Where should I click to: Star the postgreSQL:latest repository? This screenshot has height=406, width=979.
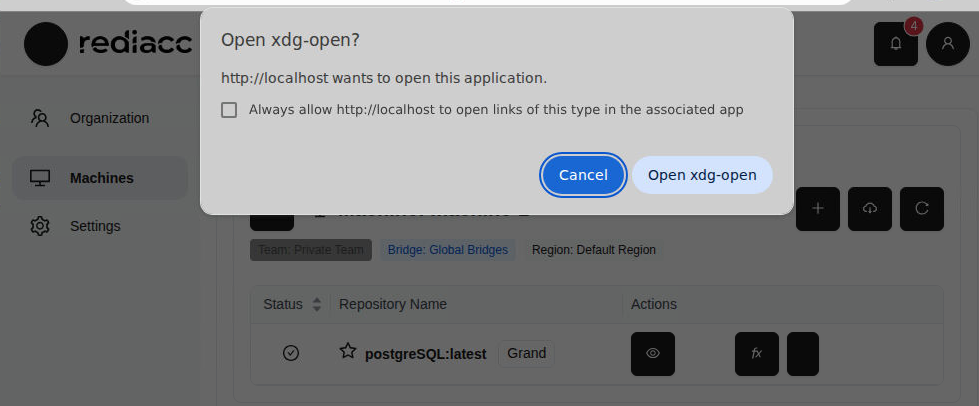click(348, 351)
